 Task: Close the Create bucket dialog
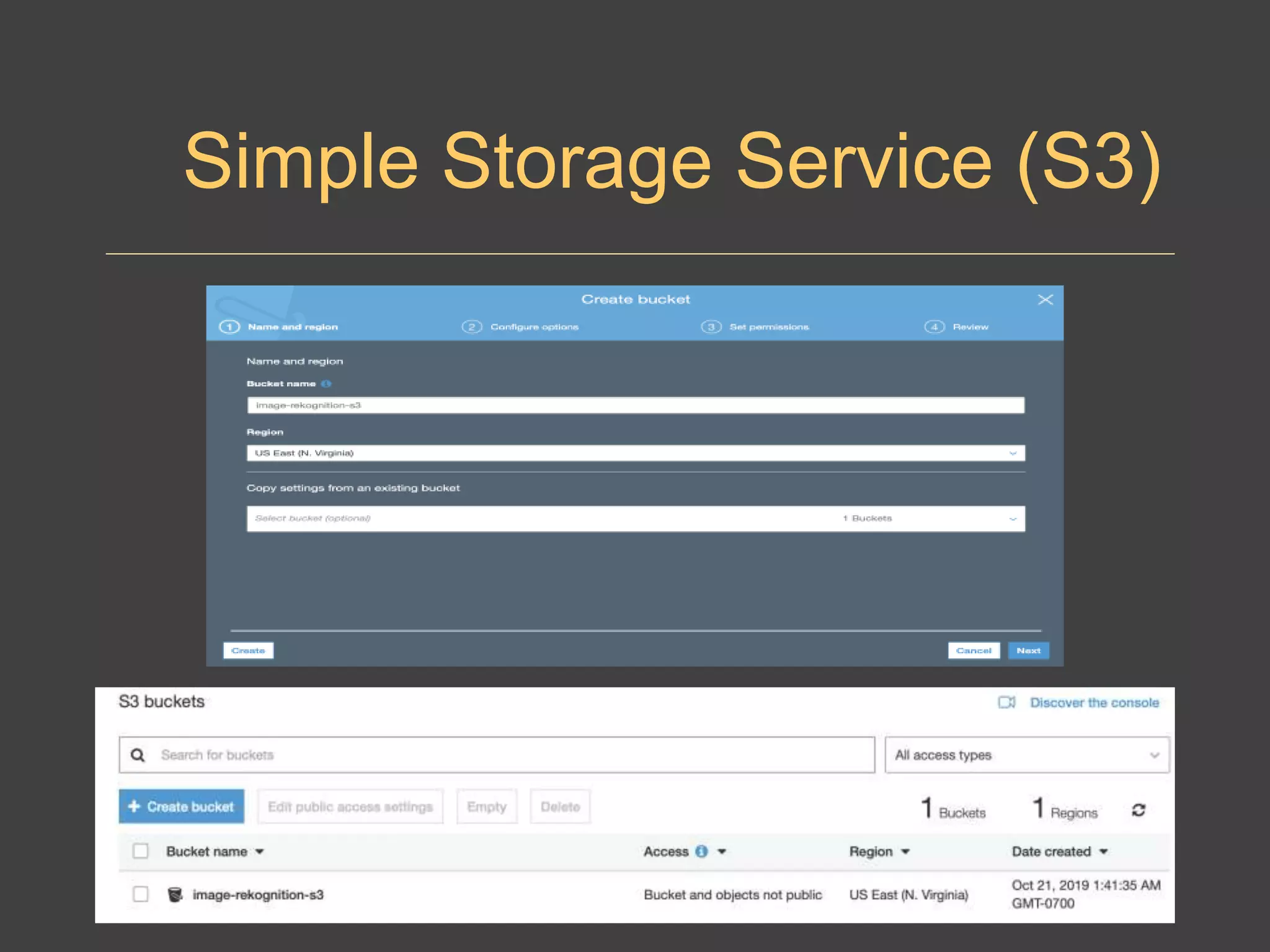tap(1046, 299)
